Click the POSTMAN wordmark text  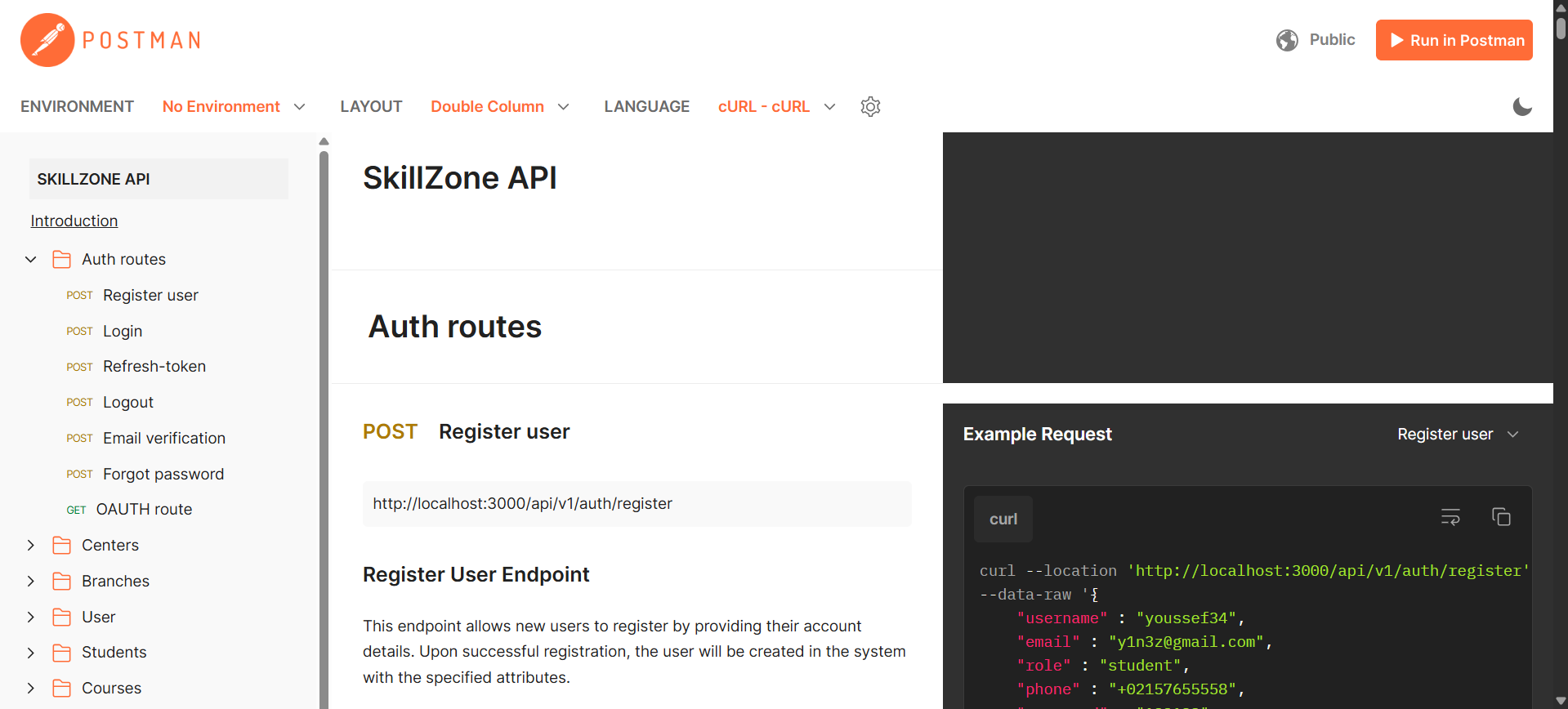point(142,40)
